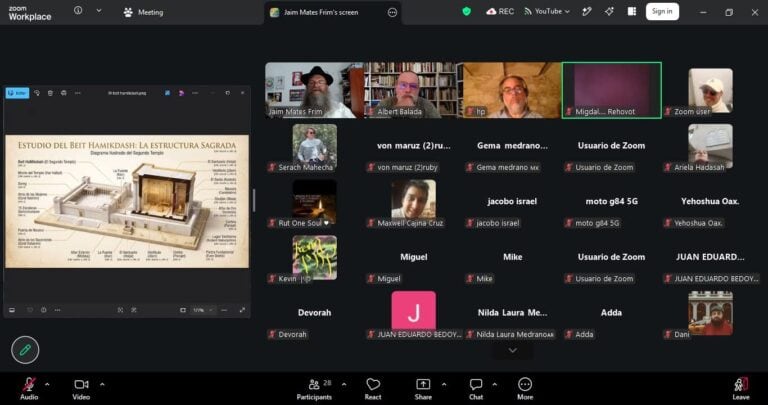
Task: Select the Meeting tab
Action: (144, 12)
